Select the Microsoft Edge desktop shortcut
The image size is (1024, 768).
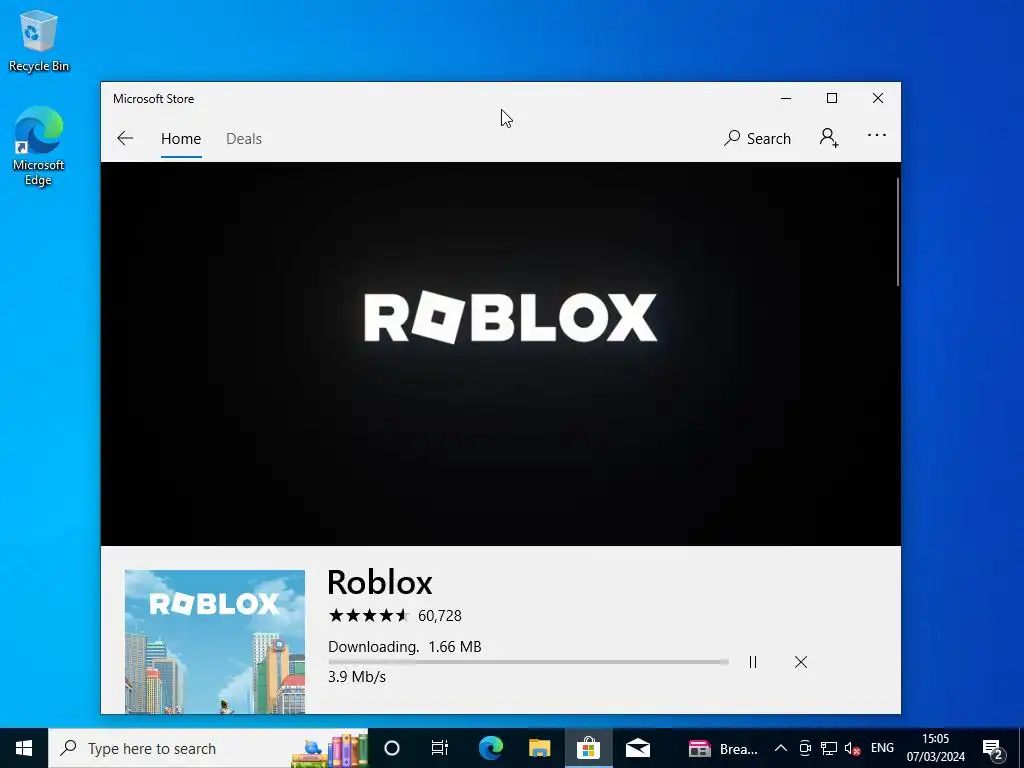39,146
